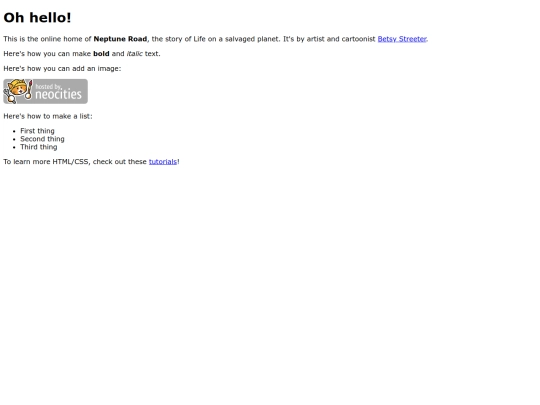Click the bullet before First thing

click(x=14, y=131)
